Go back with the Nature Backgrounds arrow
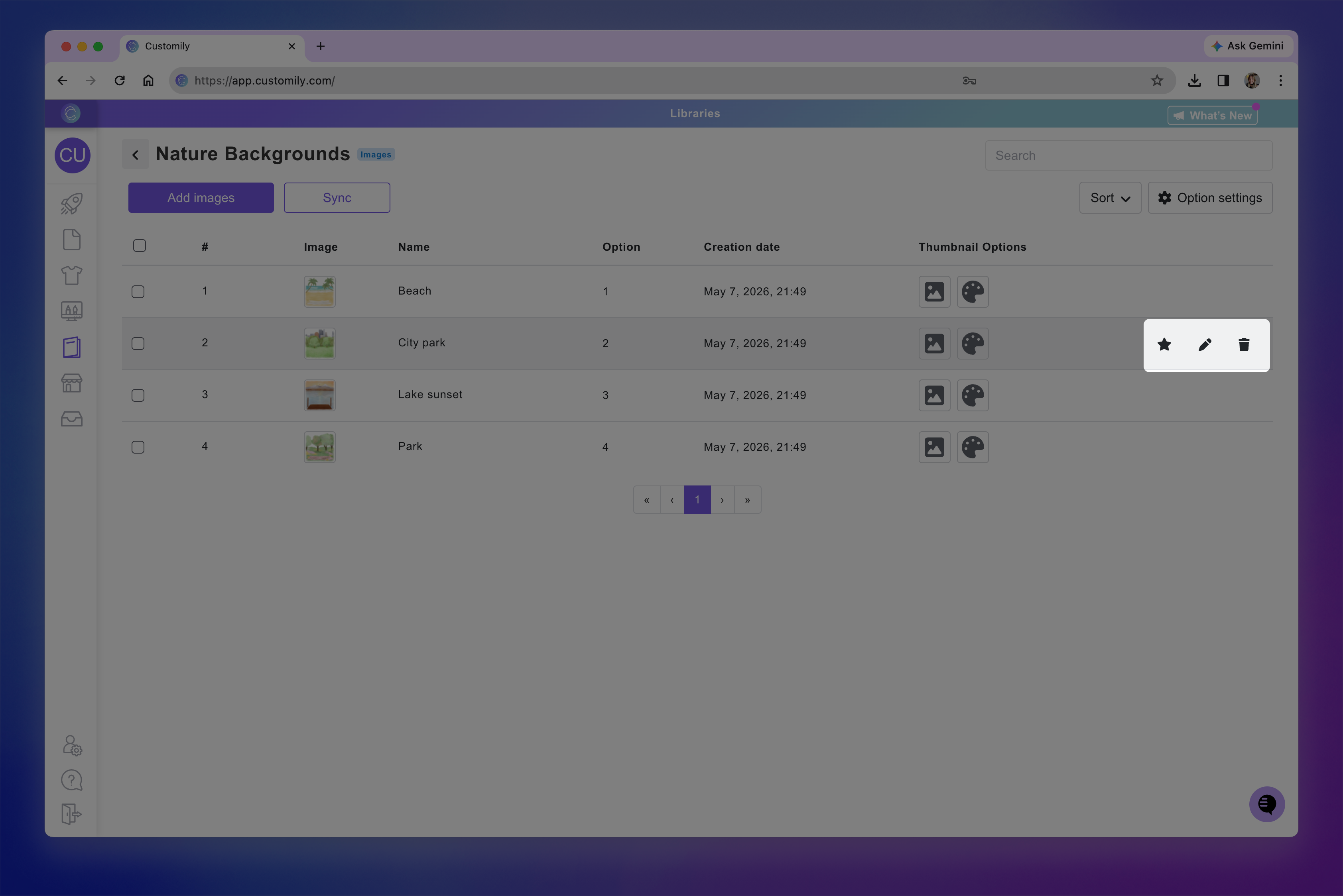This screenshot has width=1343, height=896. coord(136,154)
